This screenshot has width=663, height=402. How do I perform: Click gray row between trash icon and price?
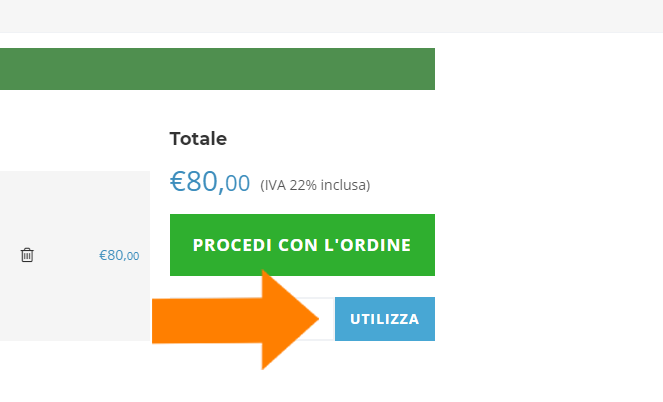click(65, 255)
